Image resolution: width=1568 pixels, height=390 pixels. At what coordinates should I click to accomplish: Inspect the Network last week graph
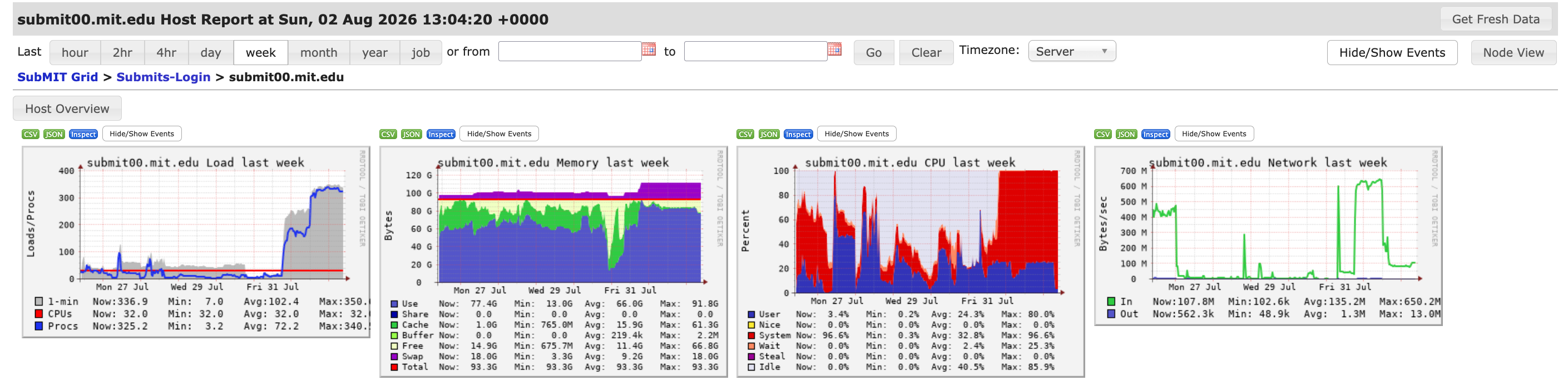pyautogui.click(x=1155, y=134)
